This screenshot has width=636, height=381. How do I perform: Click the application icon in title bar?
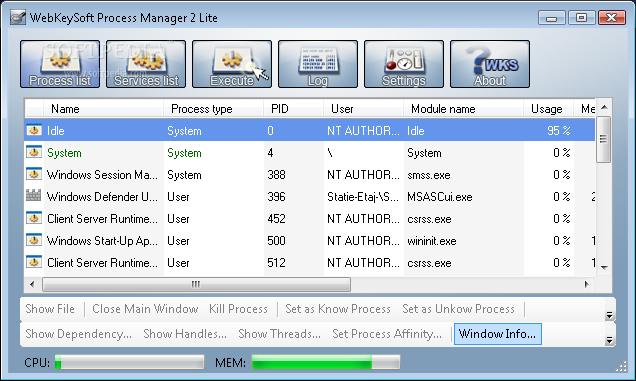point(18,18)
